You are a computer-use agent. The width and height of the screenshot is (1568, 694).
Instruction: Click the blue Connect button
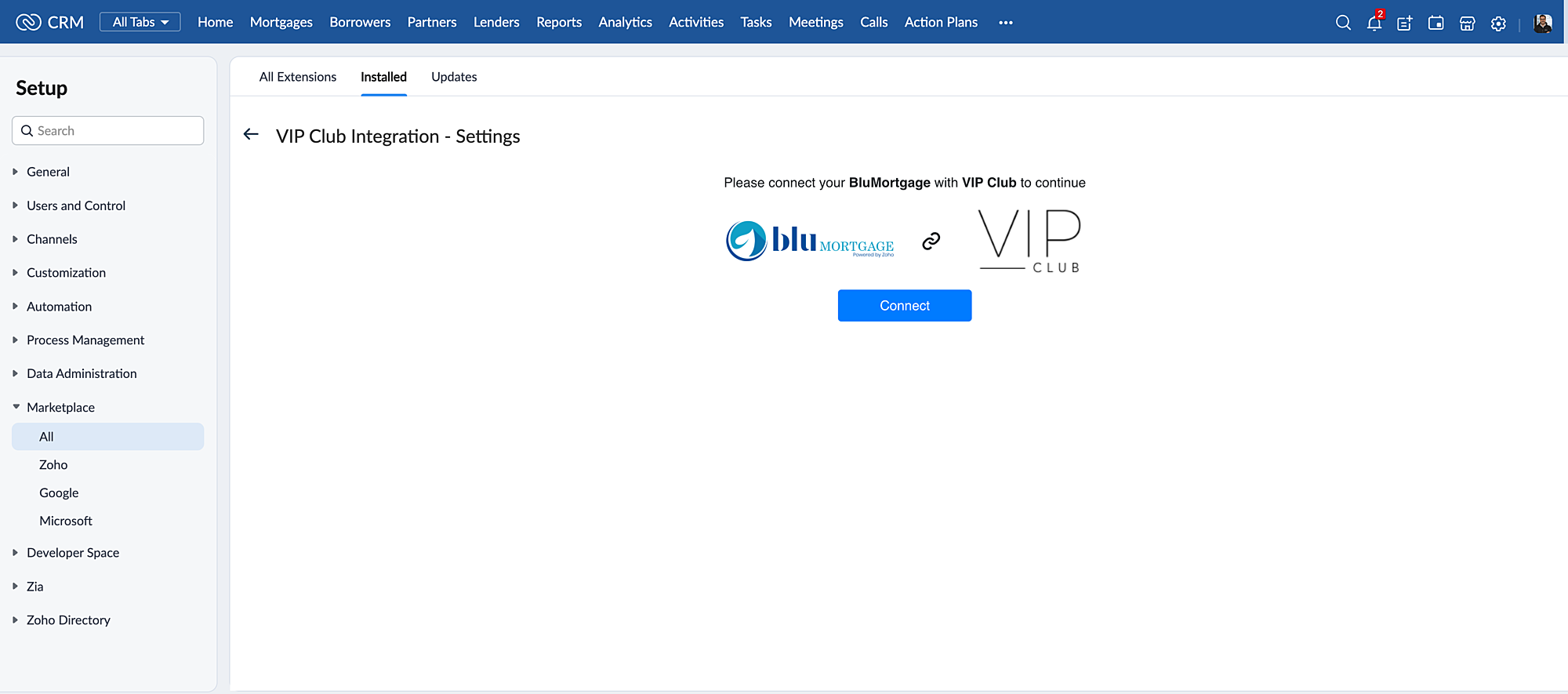point(905,306)
